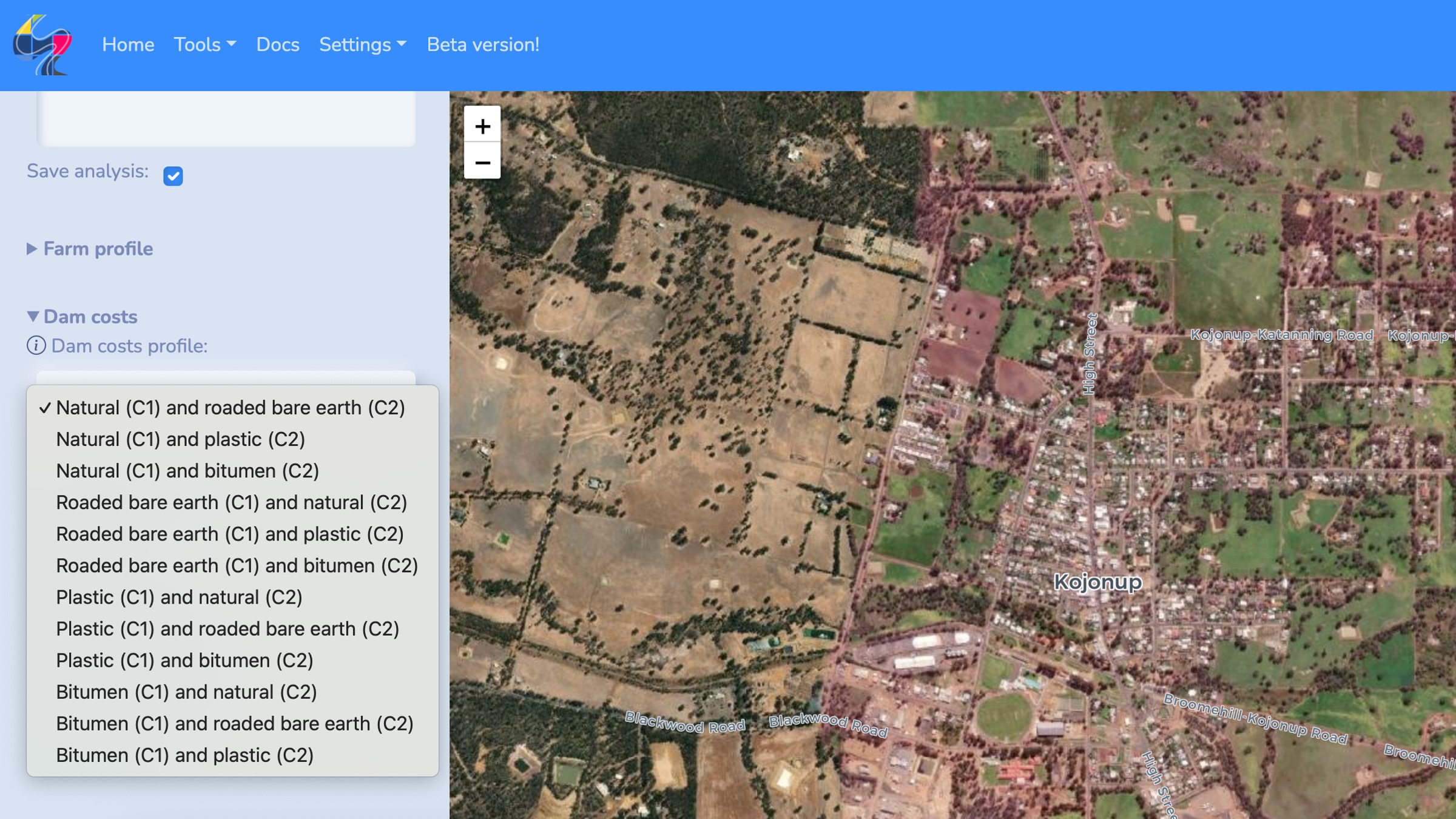This screenshot has width=1456, height=819.
Task: Pick Plastic (C1) and roaded bare earth (C2)
Action: tap(232, 629)
